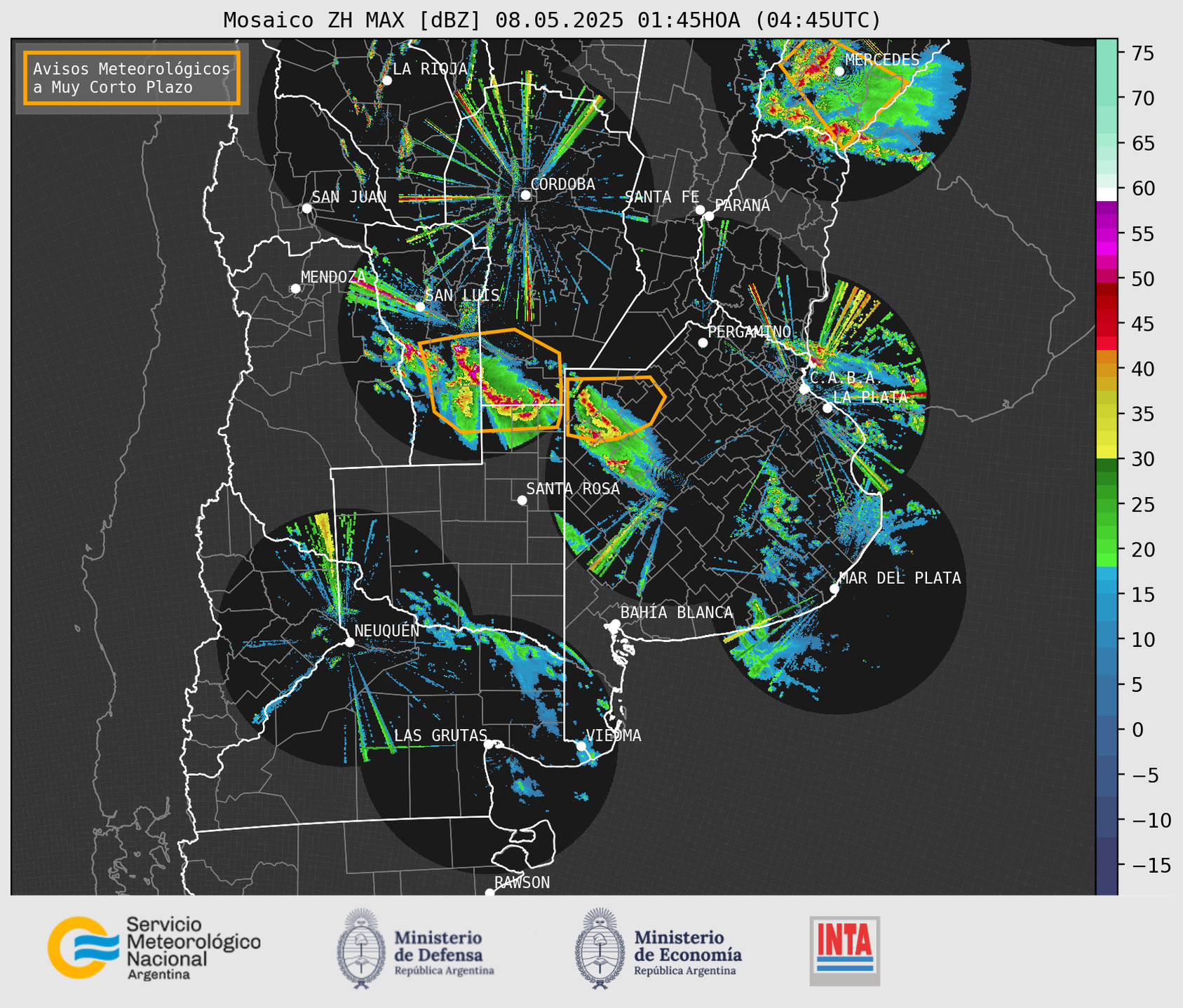Click the La Rioja city marker
The height and width of the screenshot is (1008, 1183).
tap(386, 81)
